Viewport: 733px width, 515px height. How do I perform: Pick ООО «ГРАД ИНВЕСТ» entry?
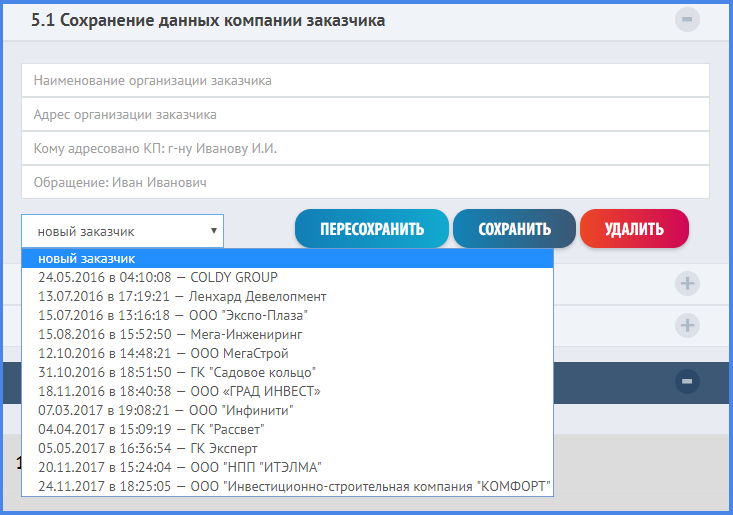coord(287,391)
